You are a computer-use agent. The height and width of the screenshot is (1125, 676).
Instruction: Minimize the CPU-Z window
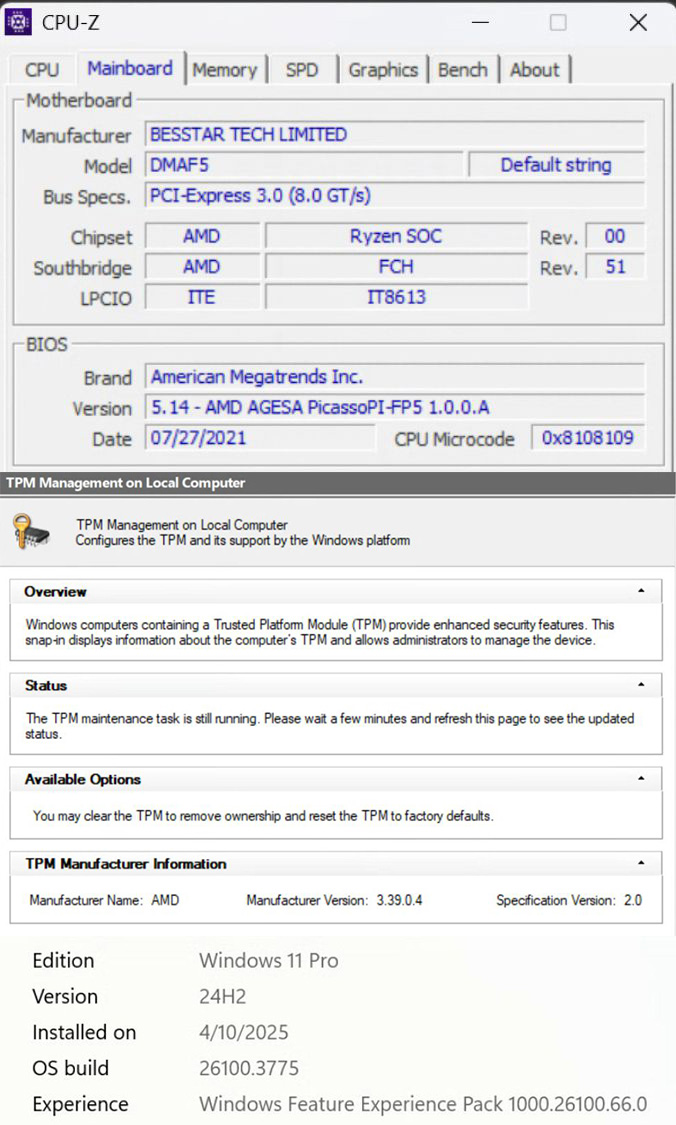[x=480, y=22]
